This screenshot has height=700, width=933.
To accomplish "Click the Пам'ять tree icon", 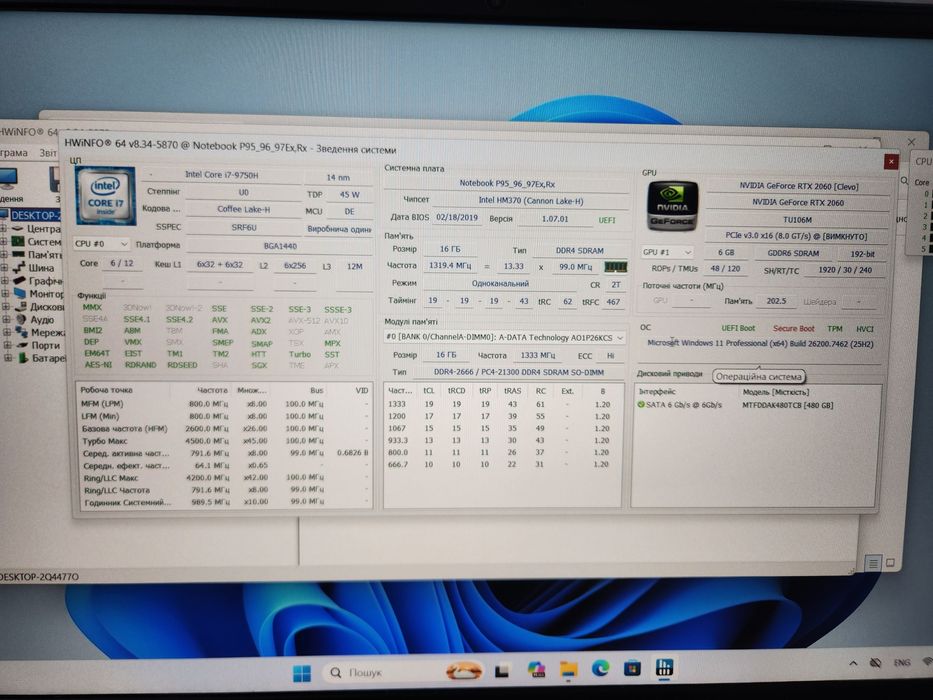I will (x=18, y=255).
